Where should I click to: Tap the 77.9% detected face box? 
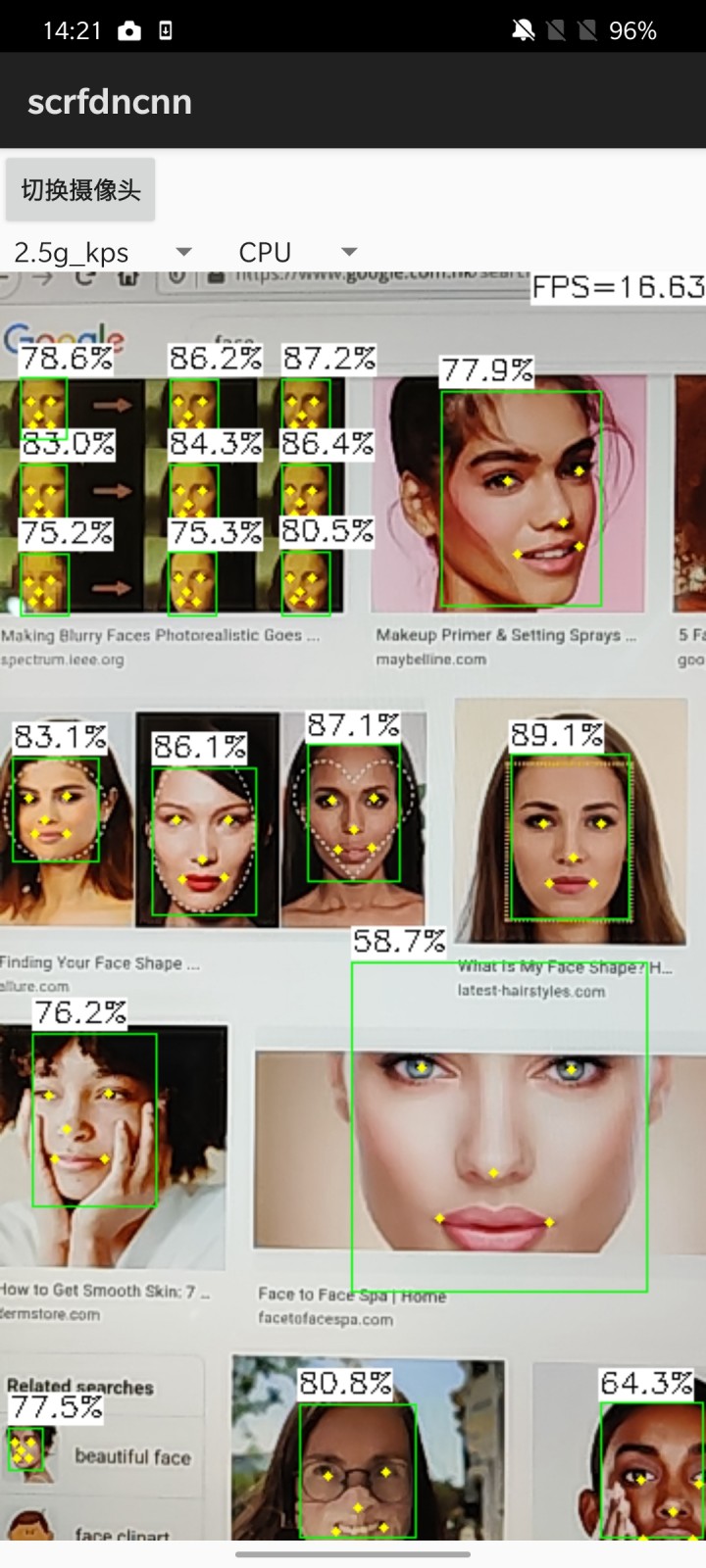(521, 498)
